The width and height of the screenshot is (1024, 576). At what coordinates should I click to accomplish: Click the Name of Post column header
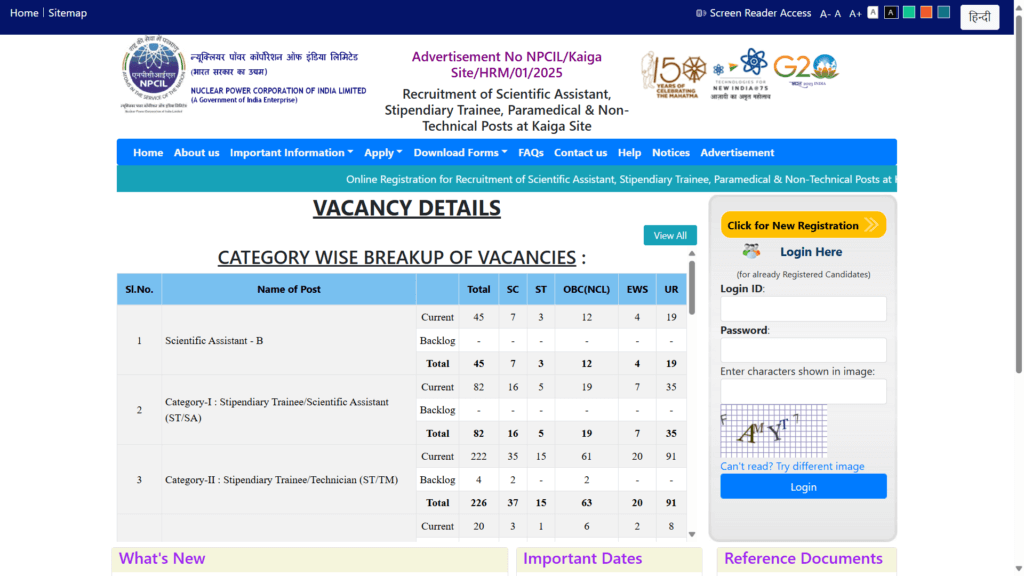289,289
